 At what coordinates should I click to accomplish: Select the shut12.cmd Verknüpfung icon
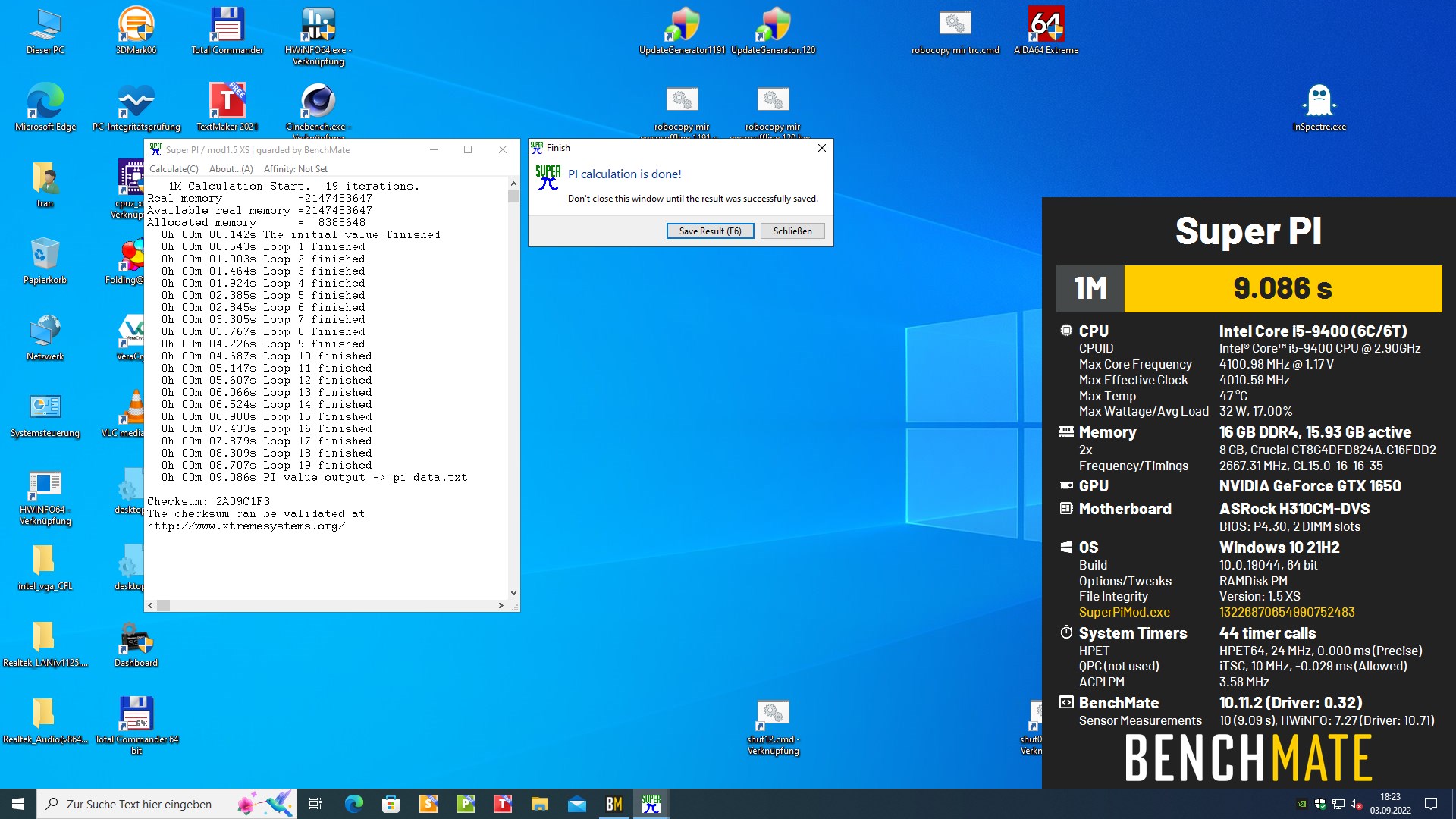773,726
